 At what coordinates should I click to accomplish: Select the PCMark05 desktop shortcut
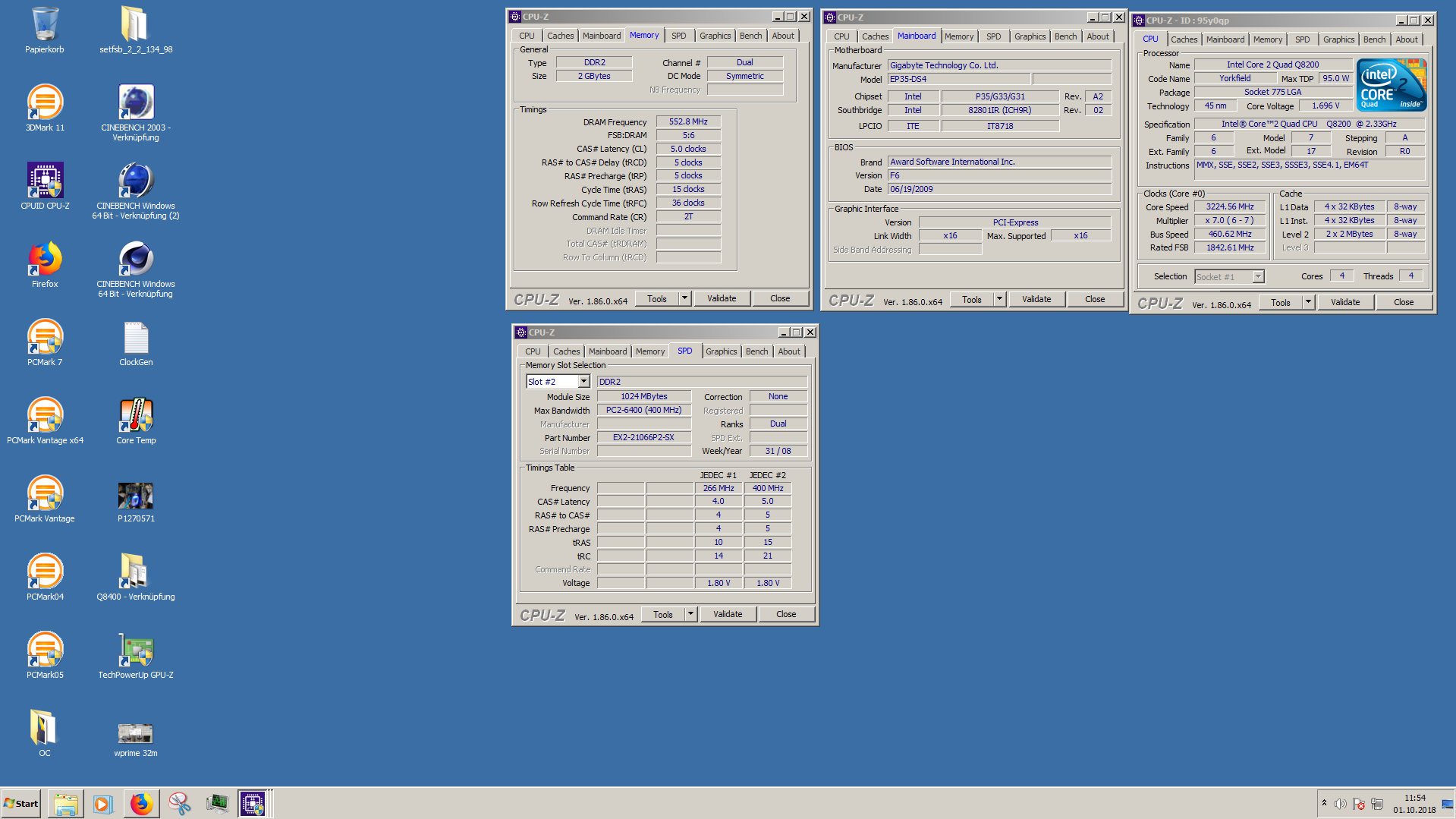(x=45, y=657)
